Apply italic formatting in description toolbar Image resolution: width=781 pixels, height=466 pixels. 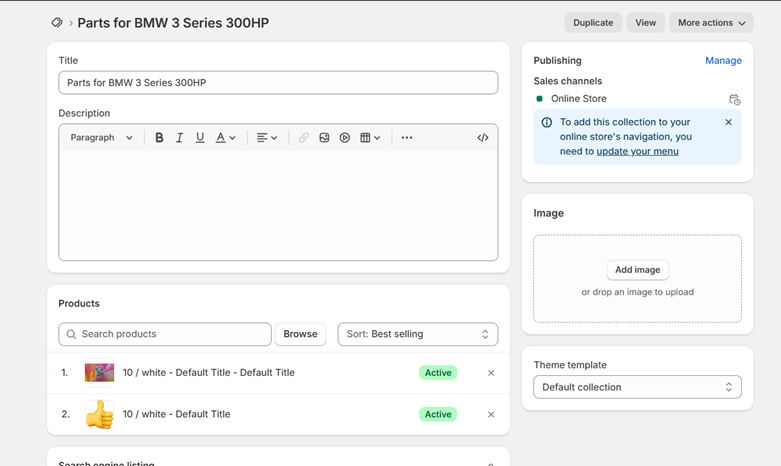click(x=180, y=138)
